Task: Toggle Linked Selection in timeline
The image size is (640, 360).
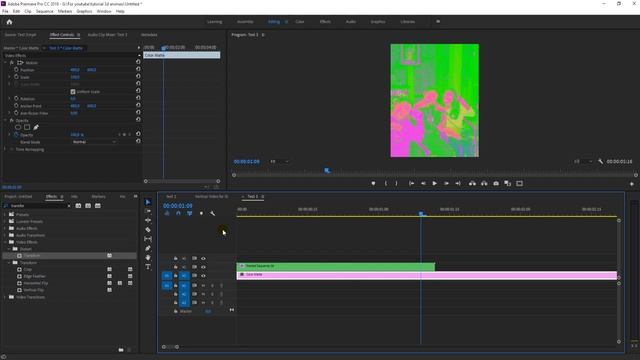Action: coord(190,213)
